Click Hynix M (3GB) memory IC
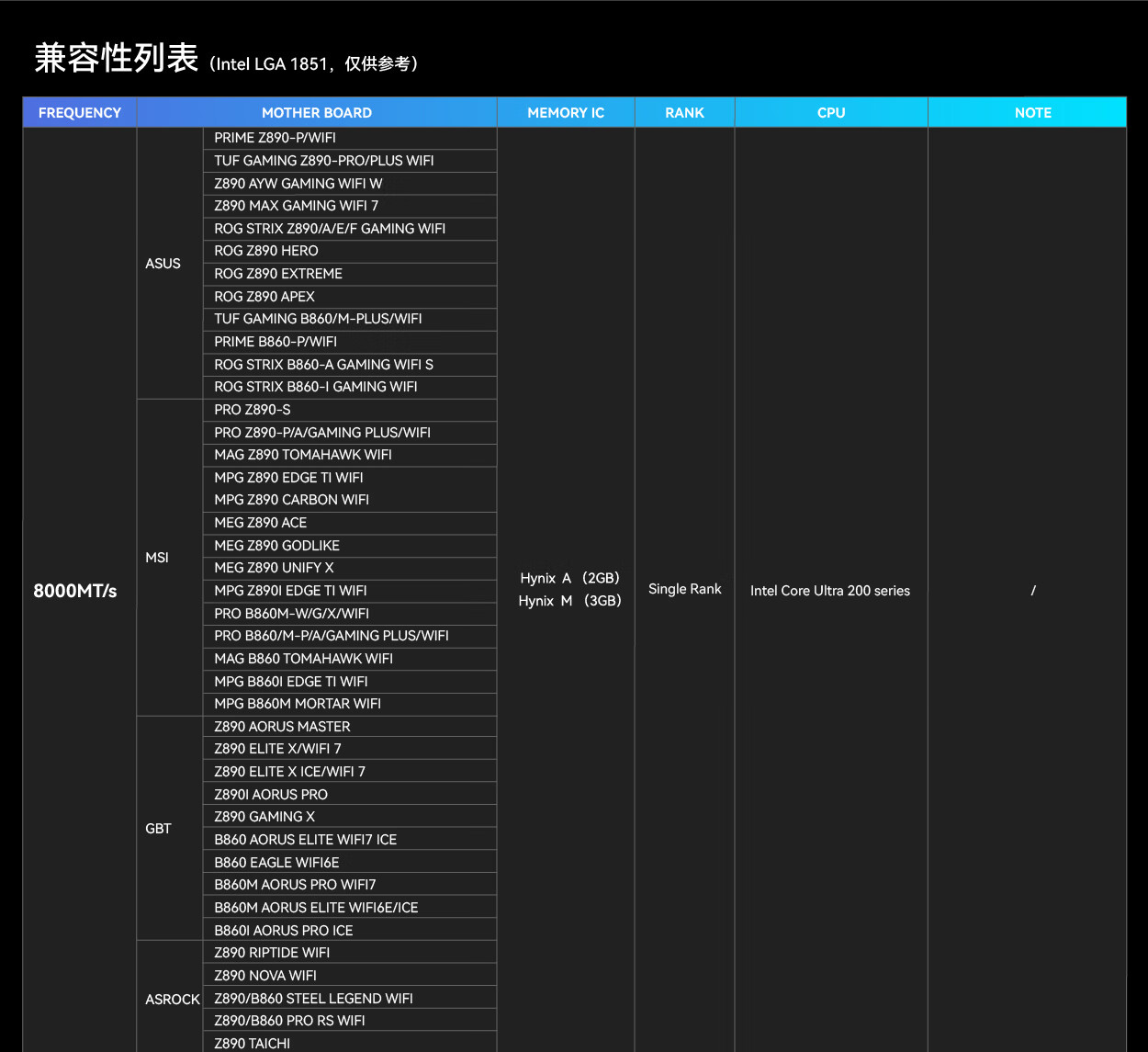This screenshot has height=1052, width=1148. pos(570,601)
